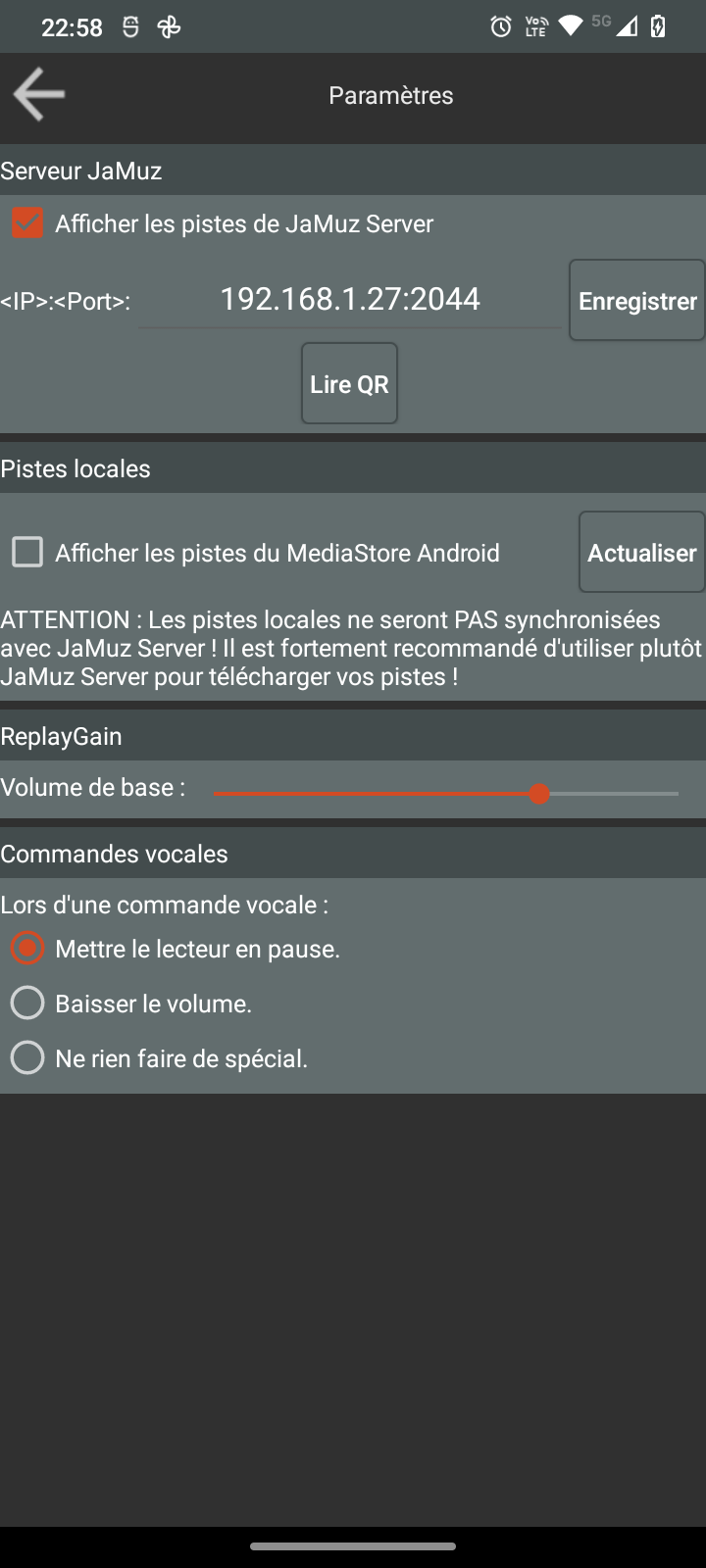Select 'Mettre le lecteur en pause' option
The width and height of the screenshot is (706, 1568).
(x=27, y=949)
